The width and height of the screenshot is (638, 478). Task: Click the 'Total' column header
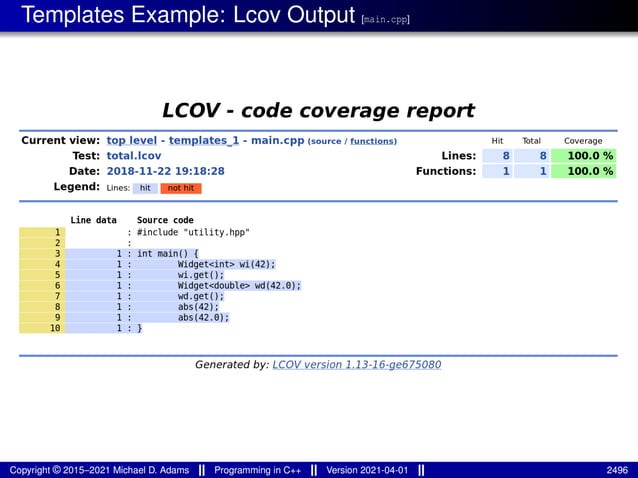point(531,141)
